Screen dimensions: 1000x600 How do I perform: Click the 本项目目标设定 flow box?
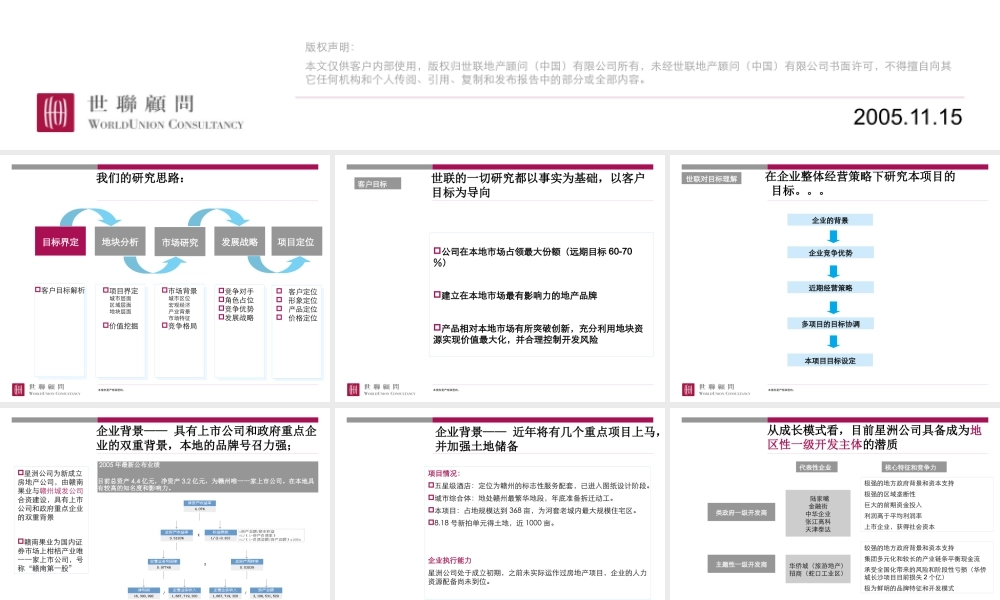coord(830,359)
